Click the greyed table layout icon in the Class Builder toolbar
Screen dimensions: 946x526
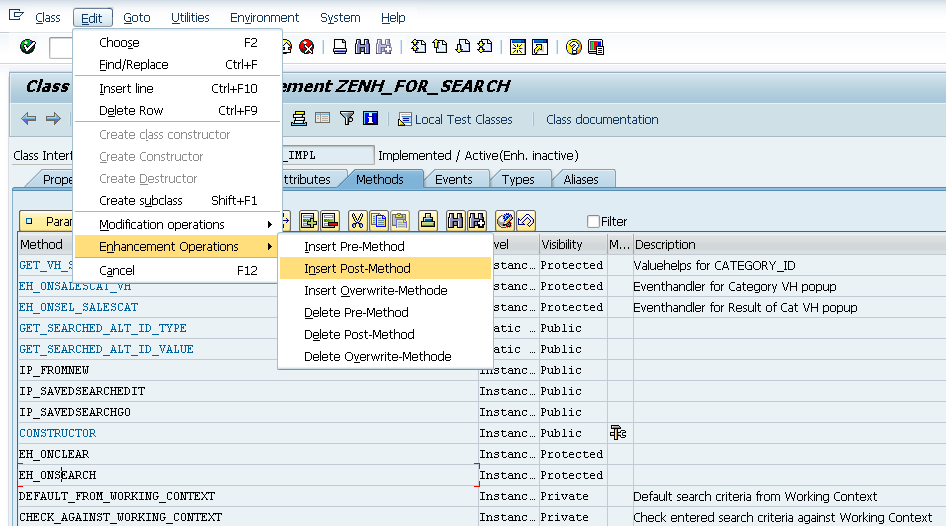click(323, 118)
